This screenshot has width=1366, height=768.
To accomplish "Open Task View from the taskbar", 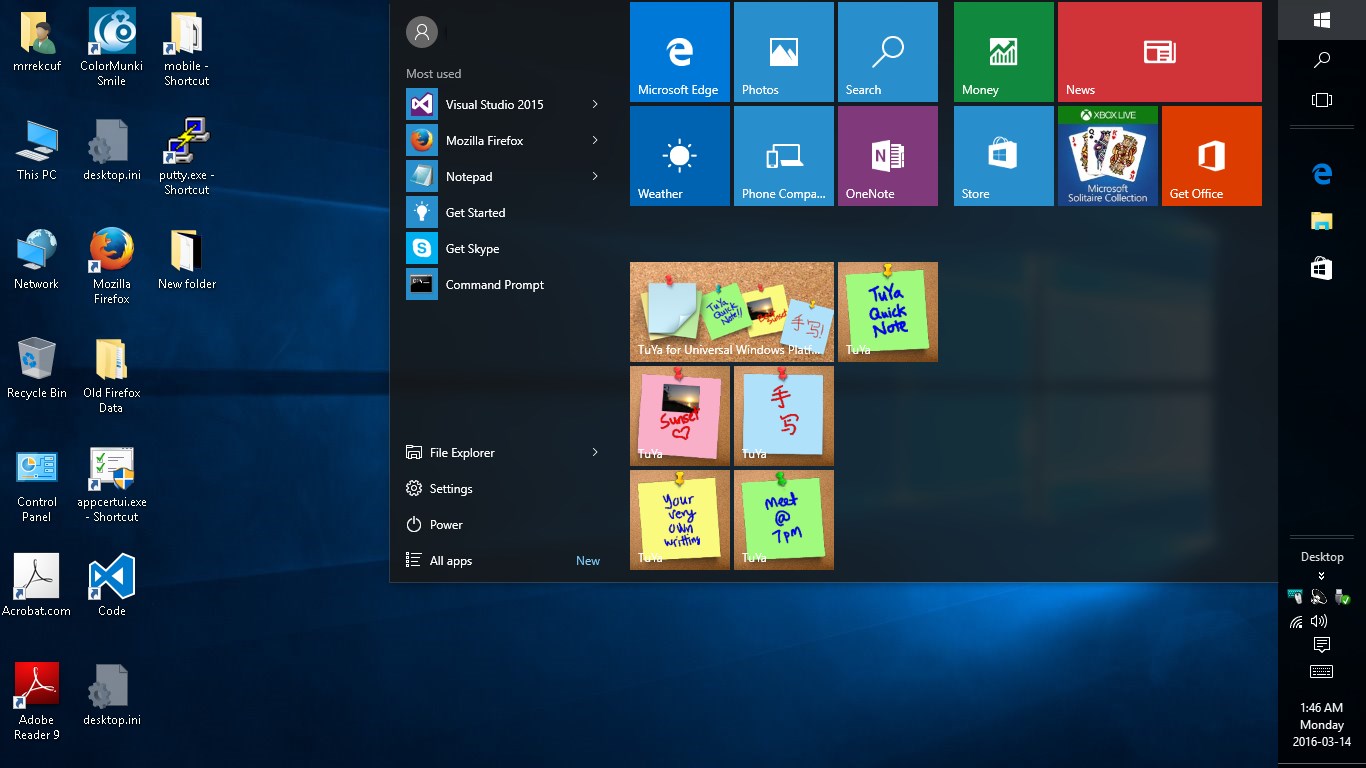I will tap(1322, 100).
